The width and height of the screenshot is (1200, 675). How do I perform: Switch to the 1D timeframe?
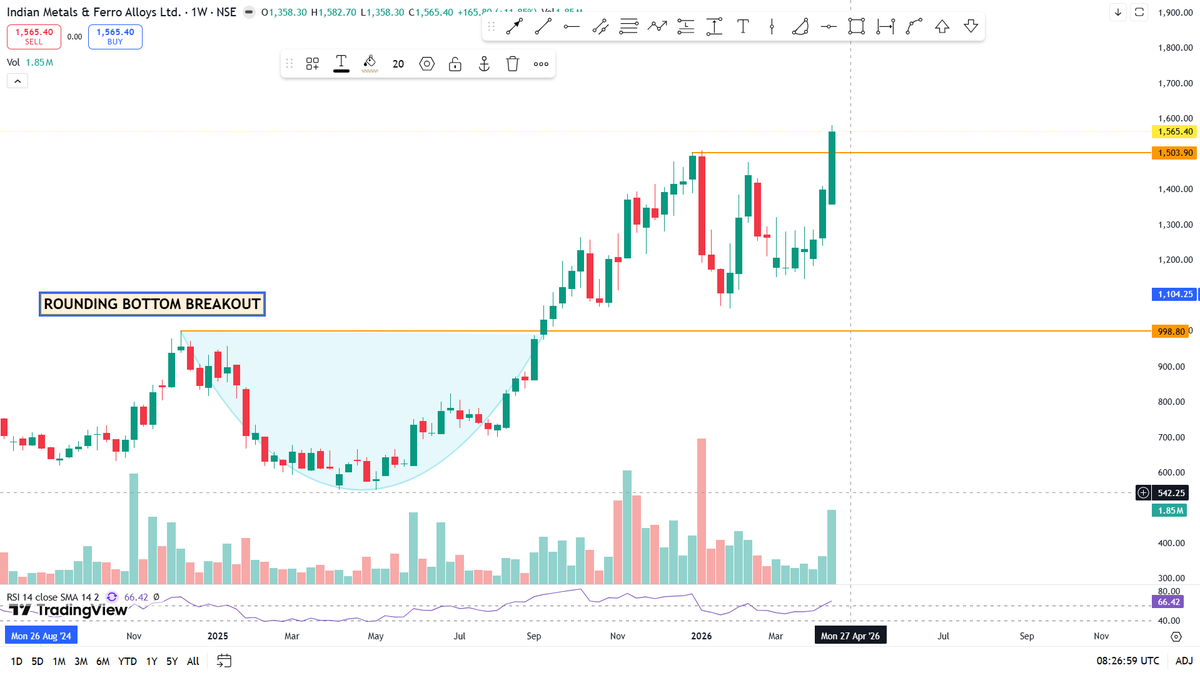tap(14, 661)
